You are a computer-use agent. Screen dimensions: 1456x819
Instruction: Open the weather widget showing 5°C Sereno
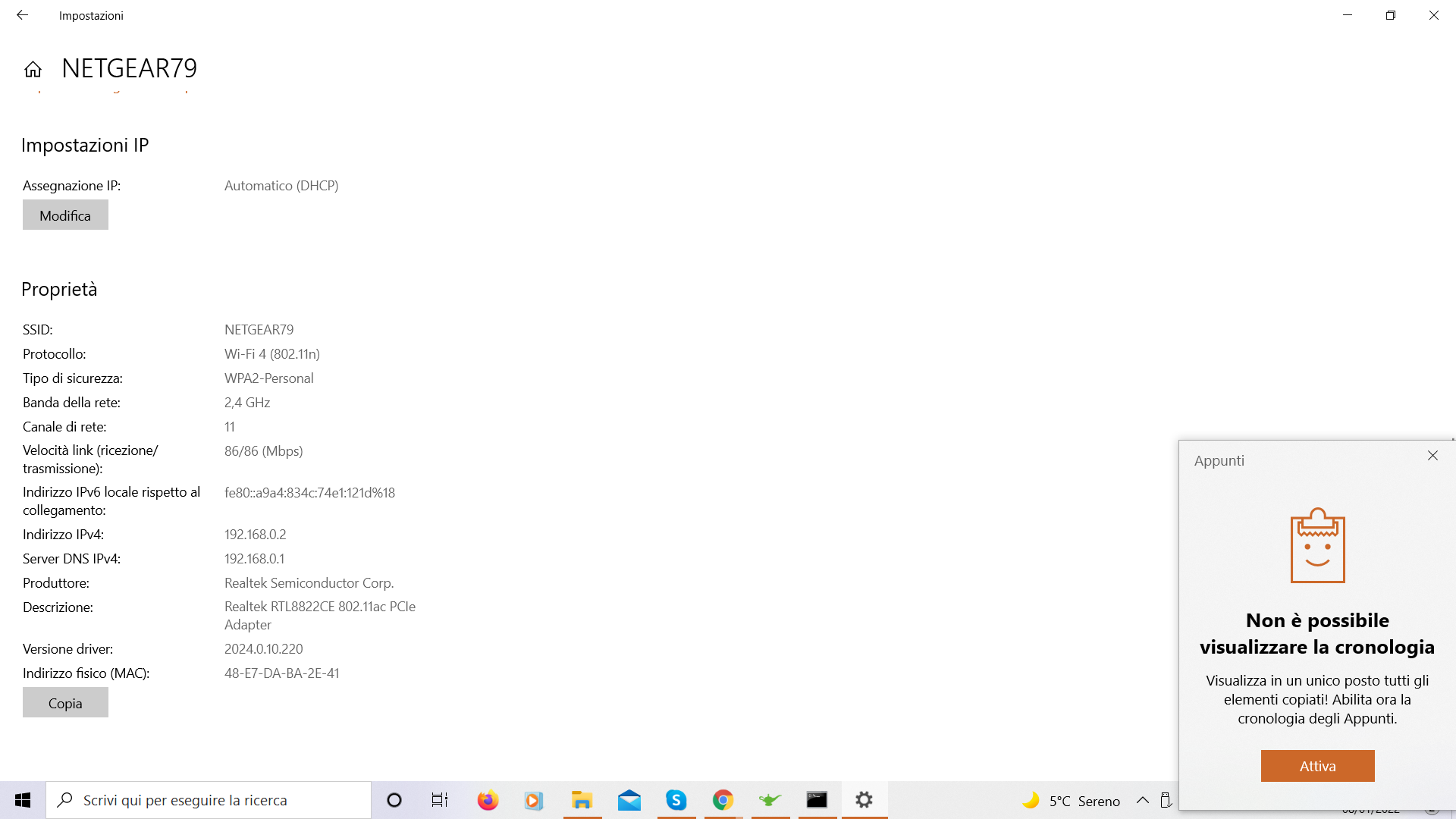tap(1071, 801)
